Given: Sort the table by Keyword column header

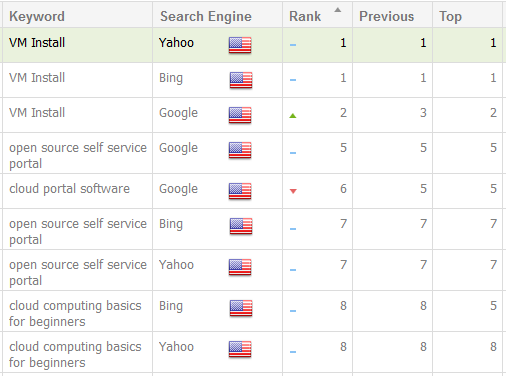Looking at the screenshot, I should [x=37, y=16].
